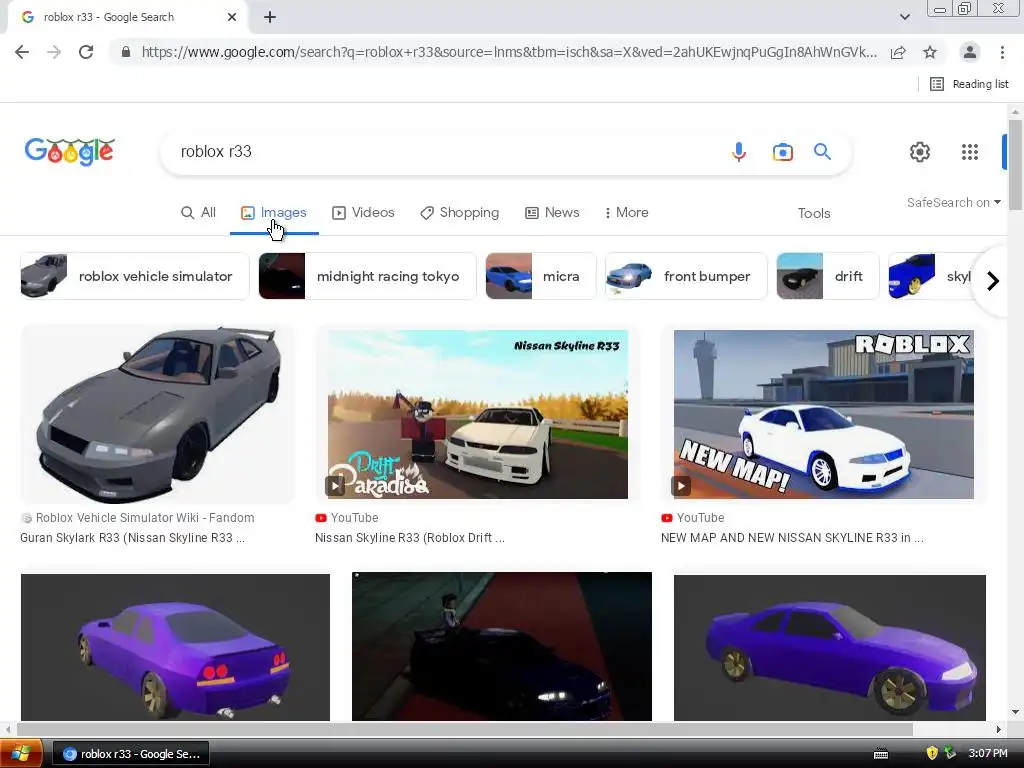Screen dimensions: 1024x768
Task: Share this page via share icon
Action: click(898, 52)
